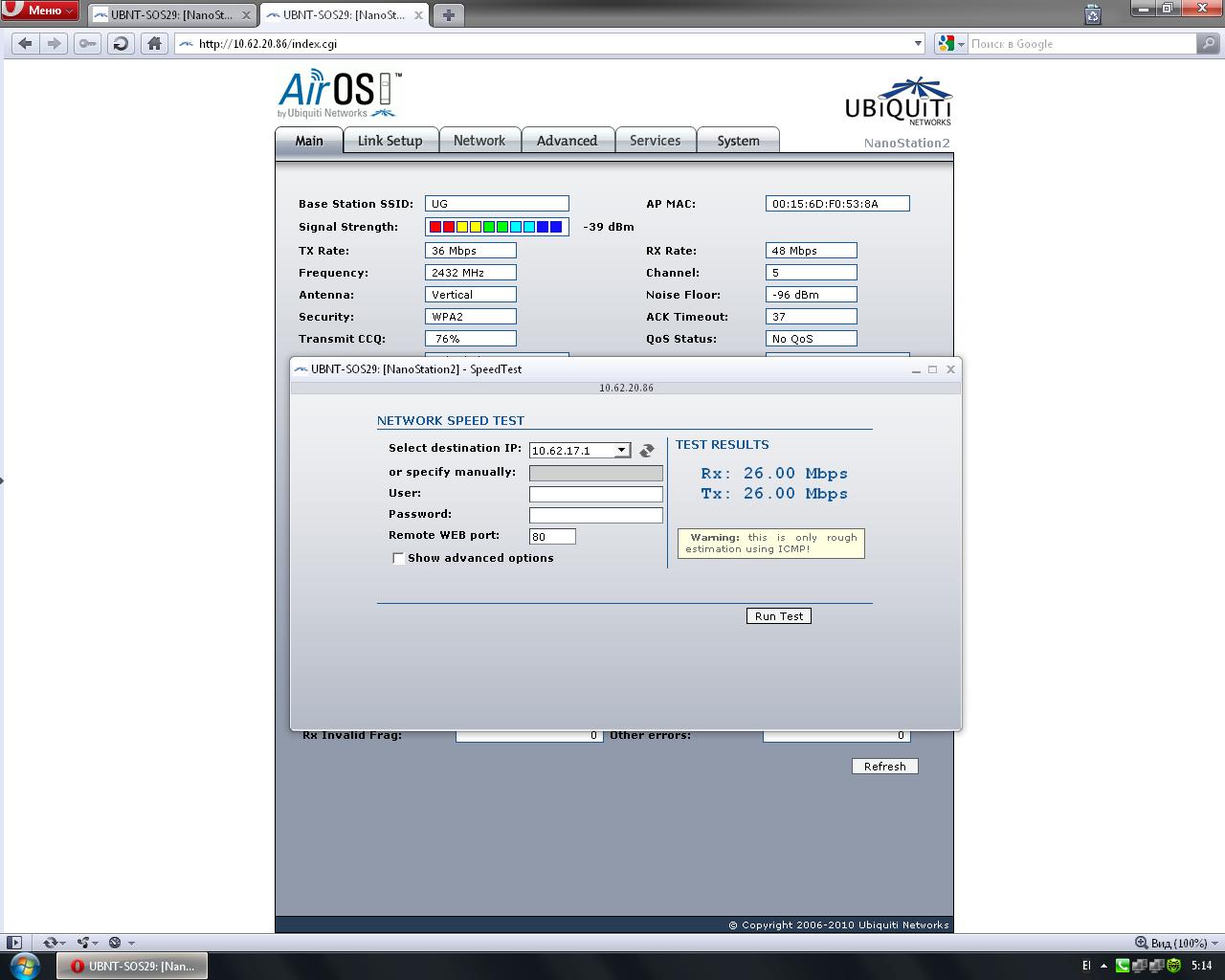Image resolution: width=1225 pixels, height=980 pixels.
Task: Switch to the System tab
Action: [738, 140]
